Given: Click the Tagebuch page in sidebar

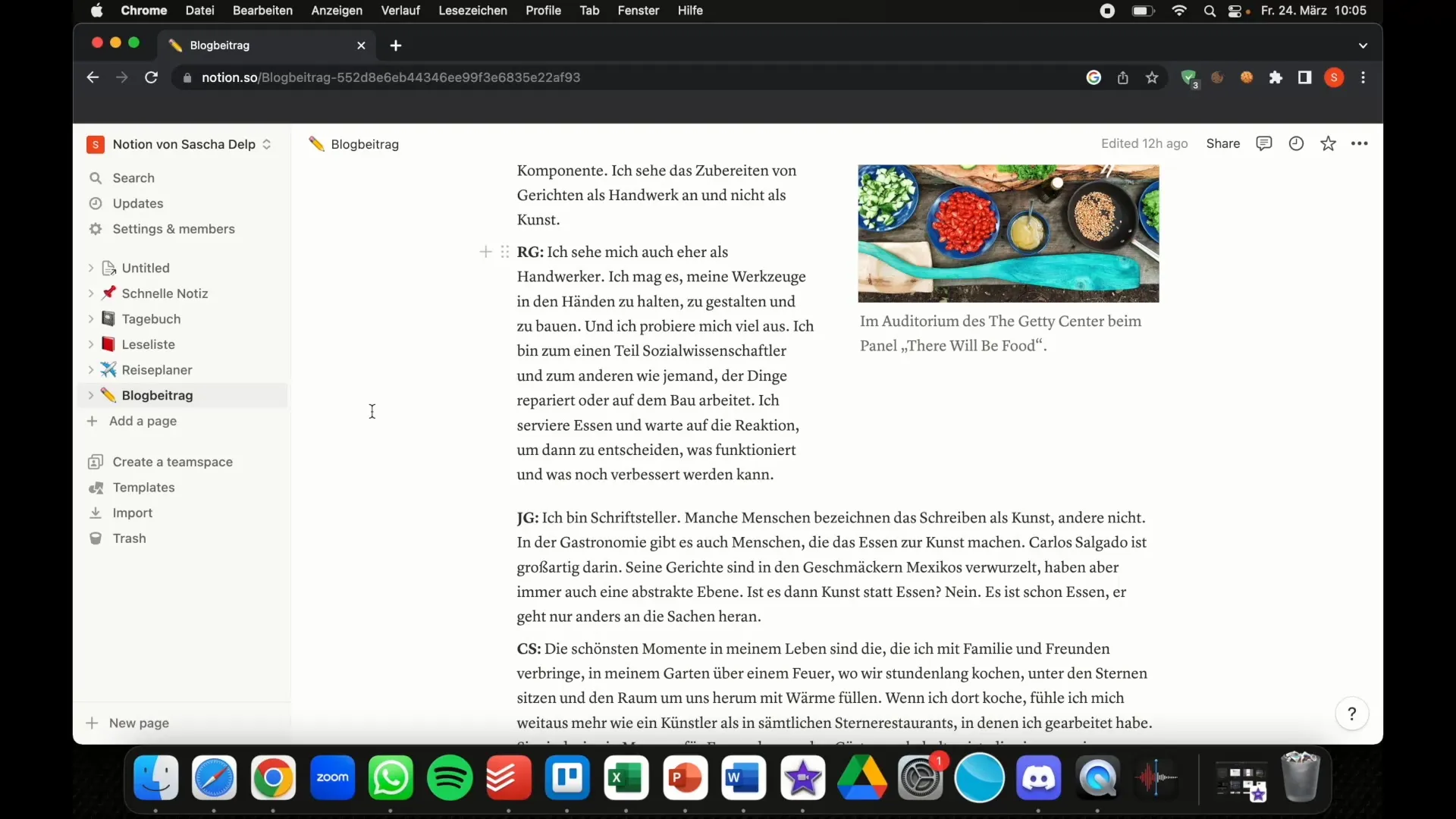Looking at the screenshot, I should click(151, 318).
